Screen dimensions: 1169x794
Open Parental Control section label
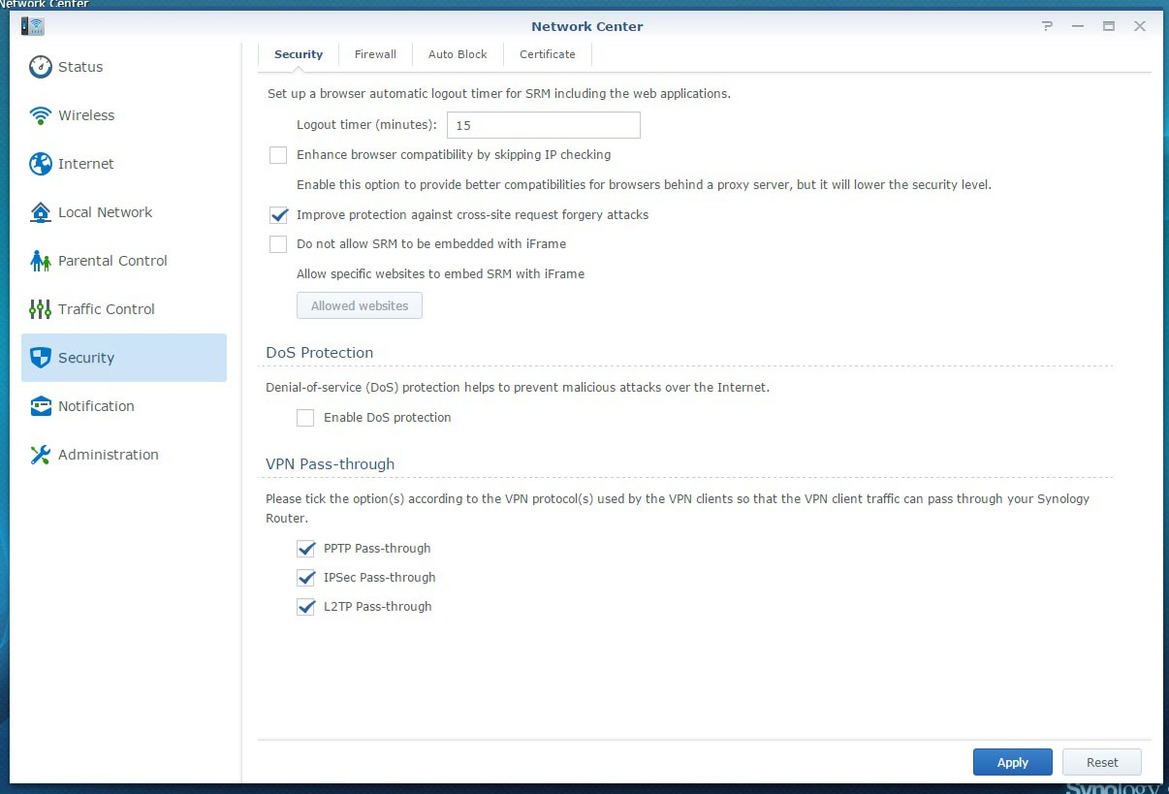tap(113, 261)
